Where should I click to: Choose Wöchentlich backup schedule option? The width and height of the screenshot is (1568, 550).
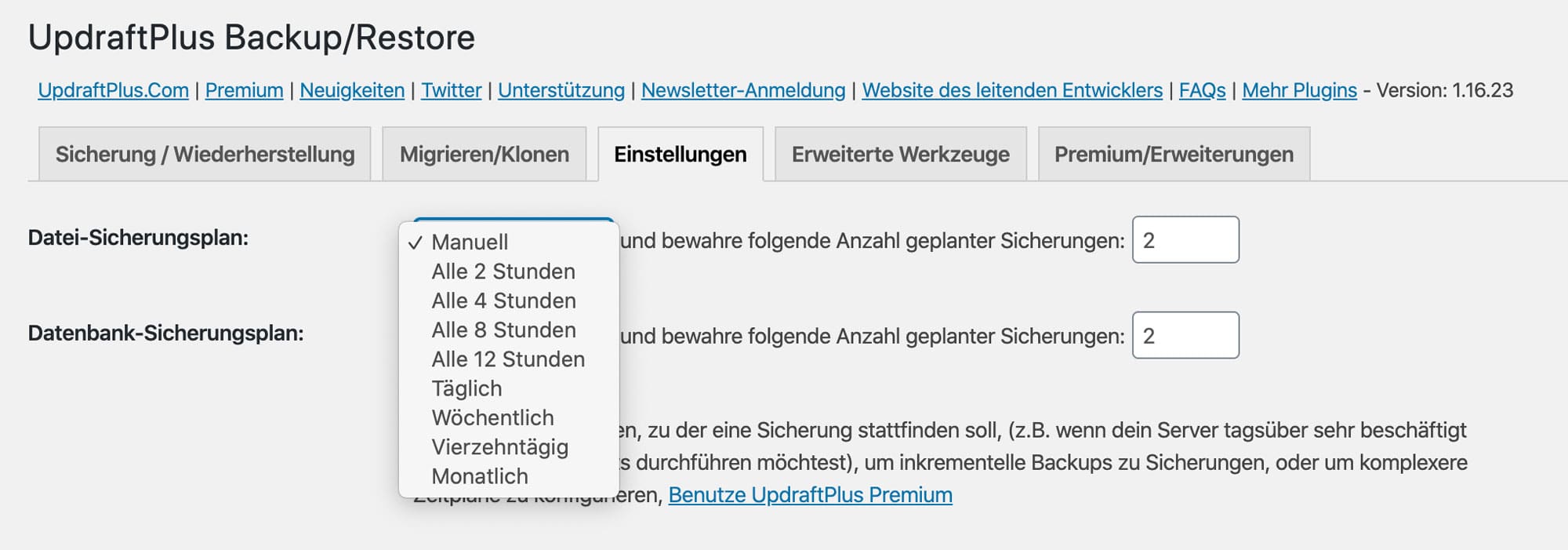(x=509, y=417)
